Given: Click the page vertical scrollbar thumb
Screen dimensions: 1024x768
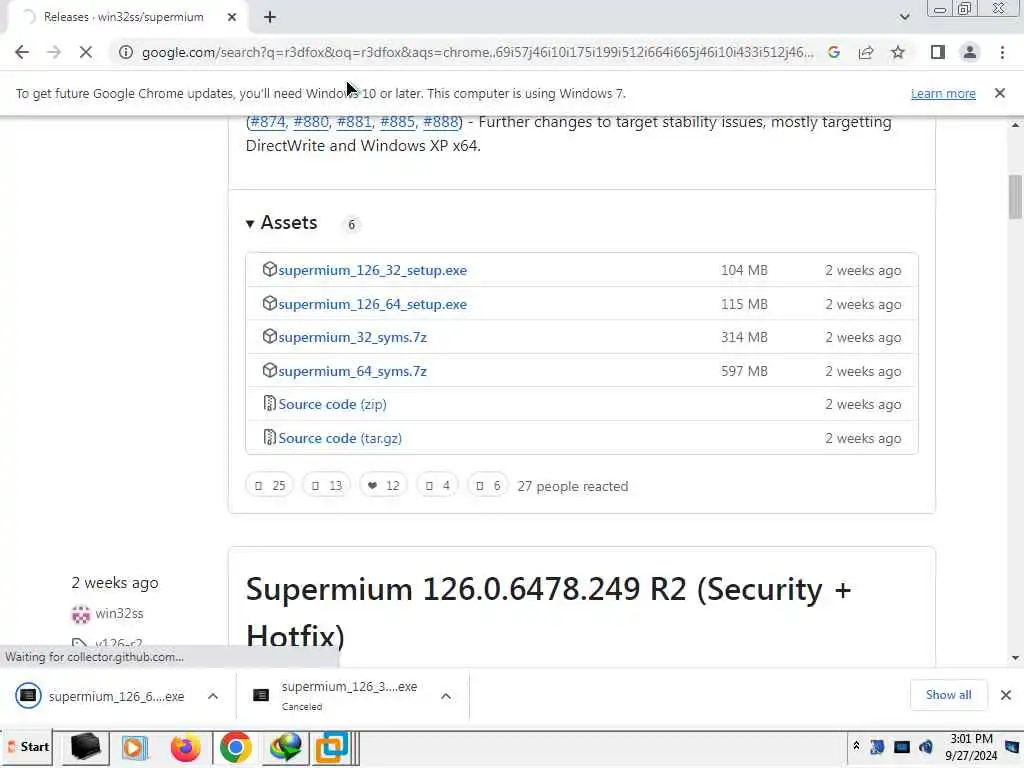Looking at the screenshot, I should tap(1015, 197).
